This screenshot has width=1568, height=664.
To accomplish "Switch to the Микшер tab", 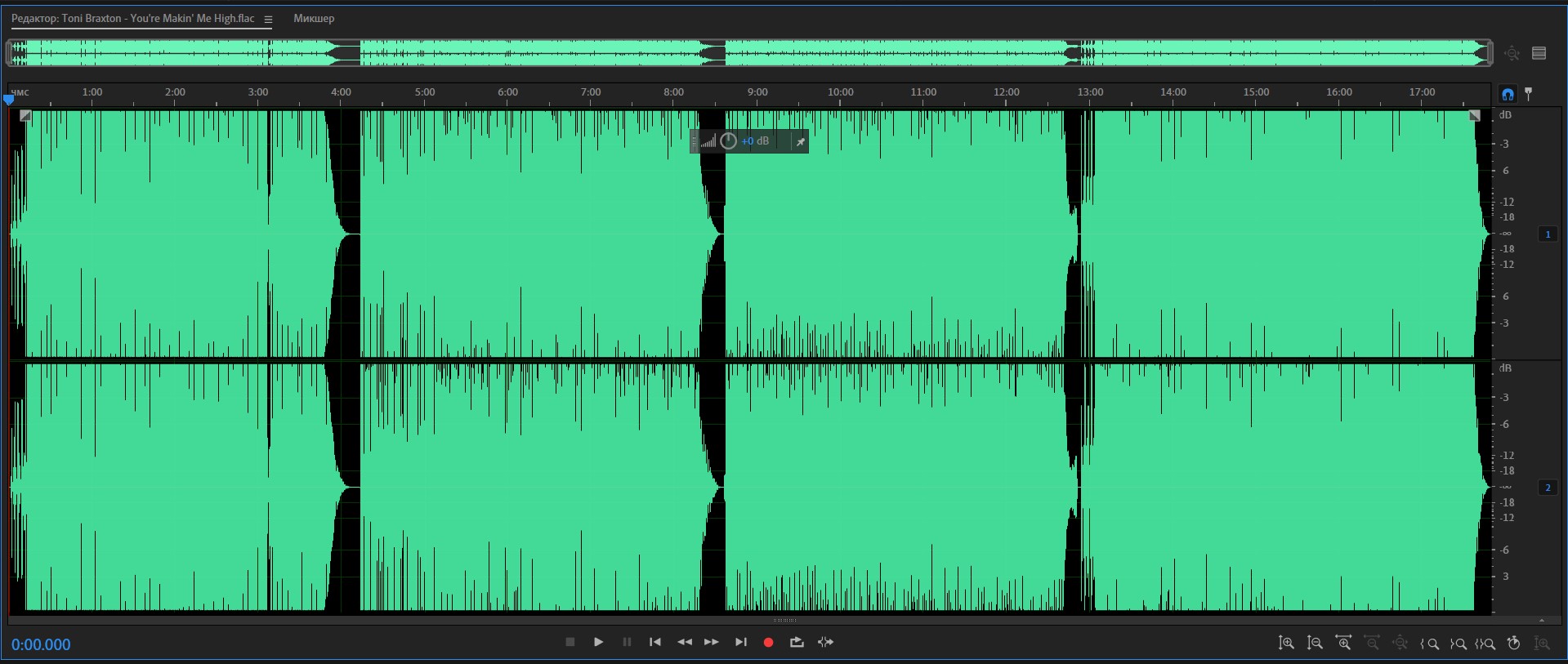I will [x=314, y=19].
